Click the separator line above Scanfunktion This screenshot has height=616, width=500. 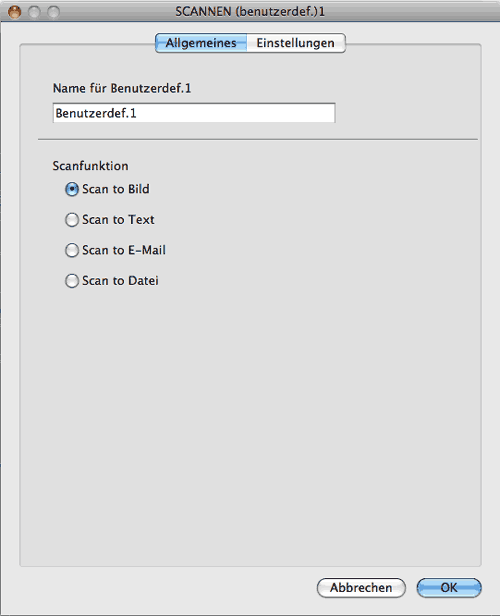click(258, 139)
